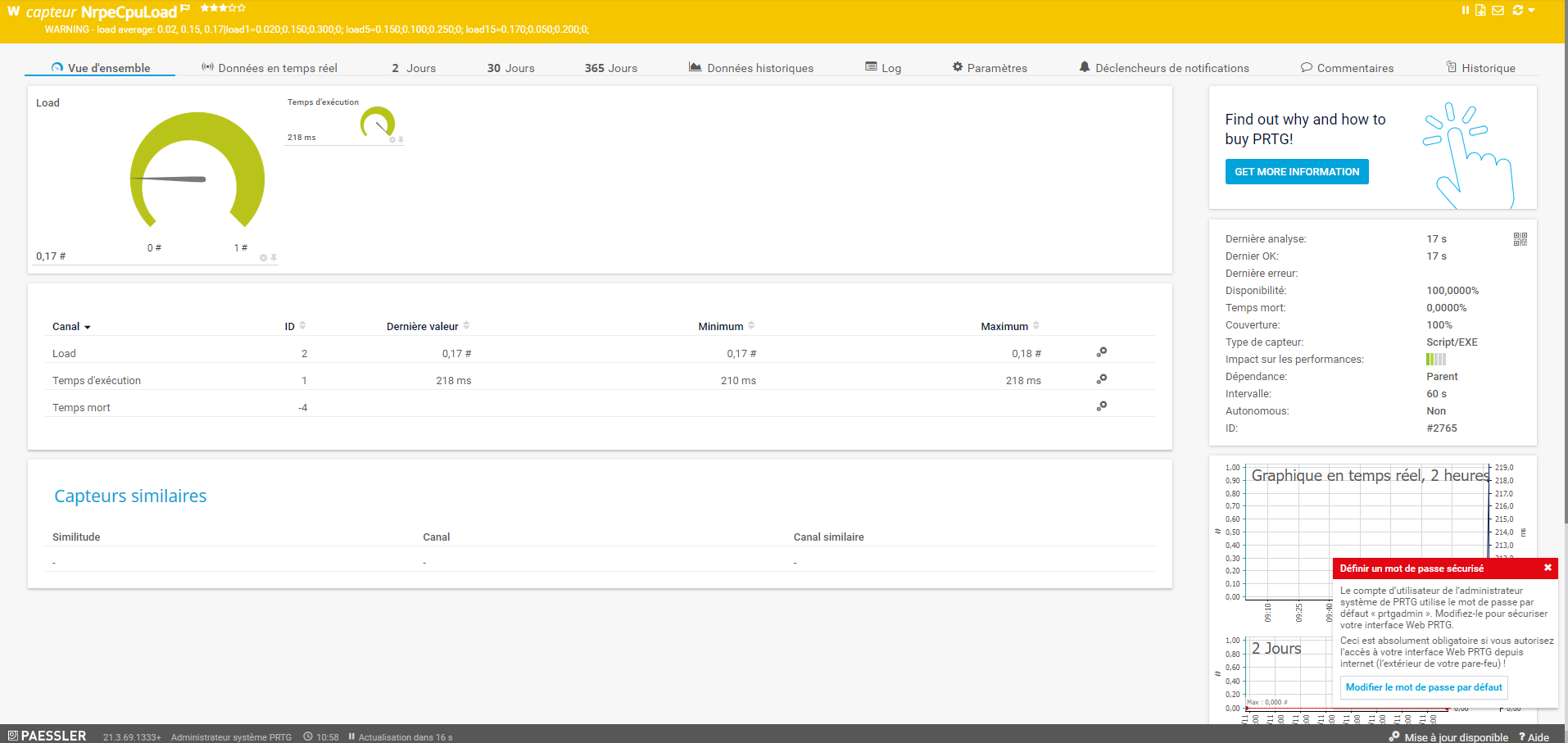Dismiss the red password security notification
Image resolution: width=1568 pixels, height=743 pixels.
[x=1547, y=567]
